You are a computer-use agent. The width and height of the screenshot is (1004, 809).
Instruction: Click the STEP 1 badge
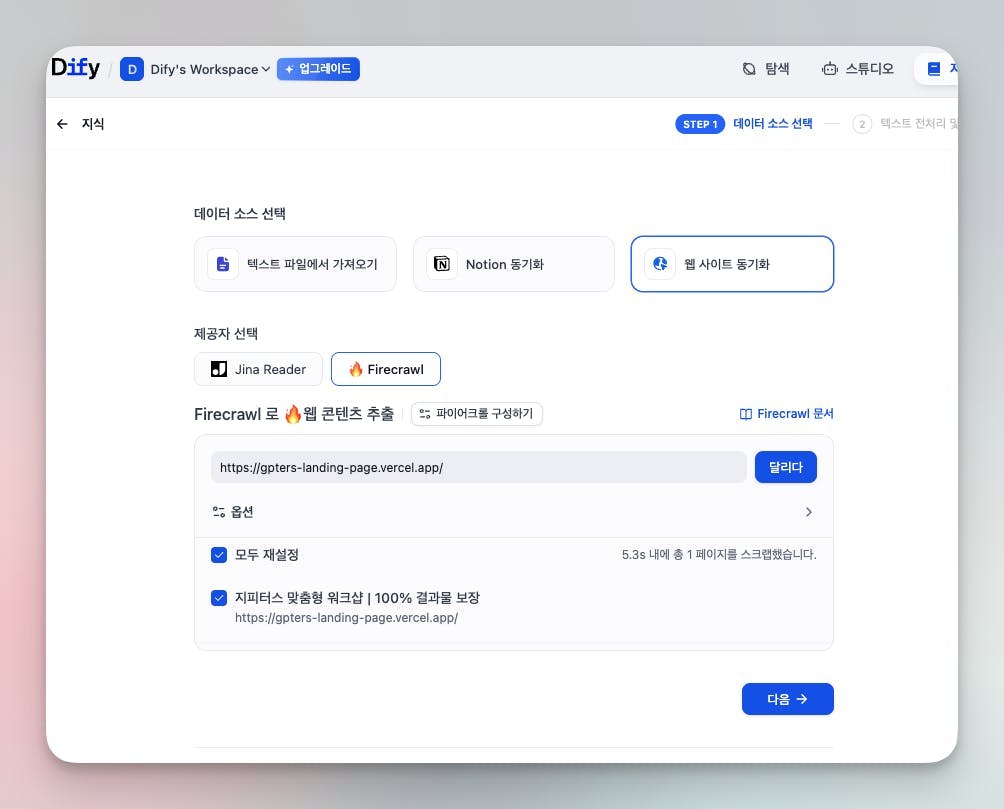pos(700,124)
